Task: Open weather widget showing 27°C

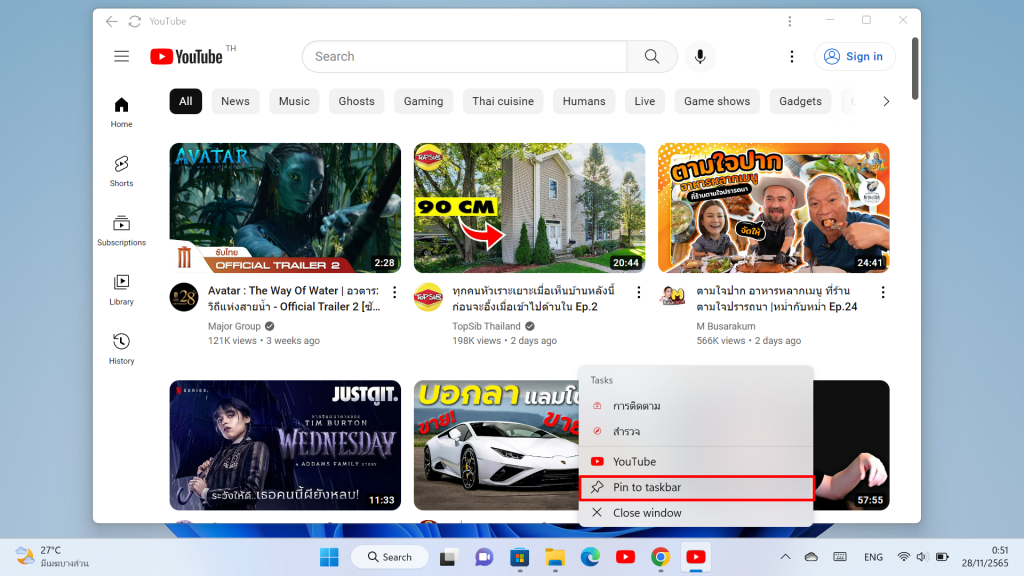Action: click(52, 556)
